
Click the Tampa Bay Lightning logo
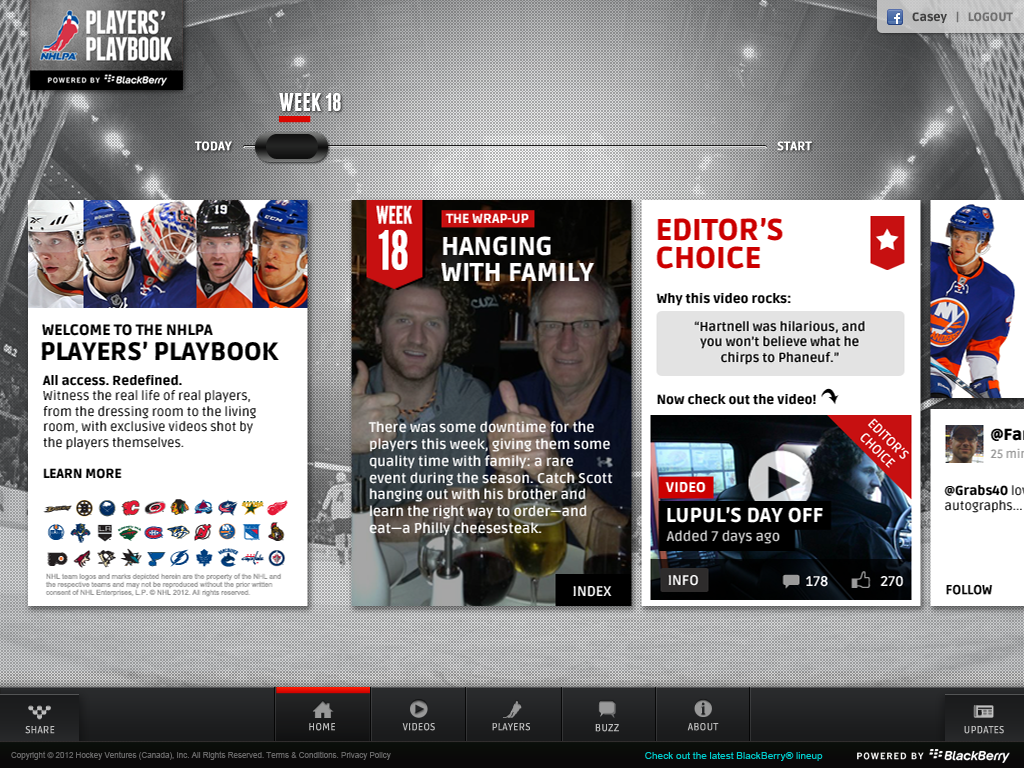pos(179,558)
